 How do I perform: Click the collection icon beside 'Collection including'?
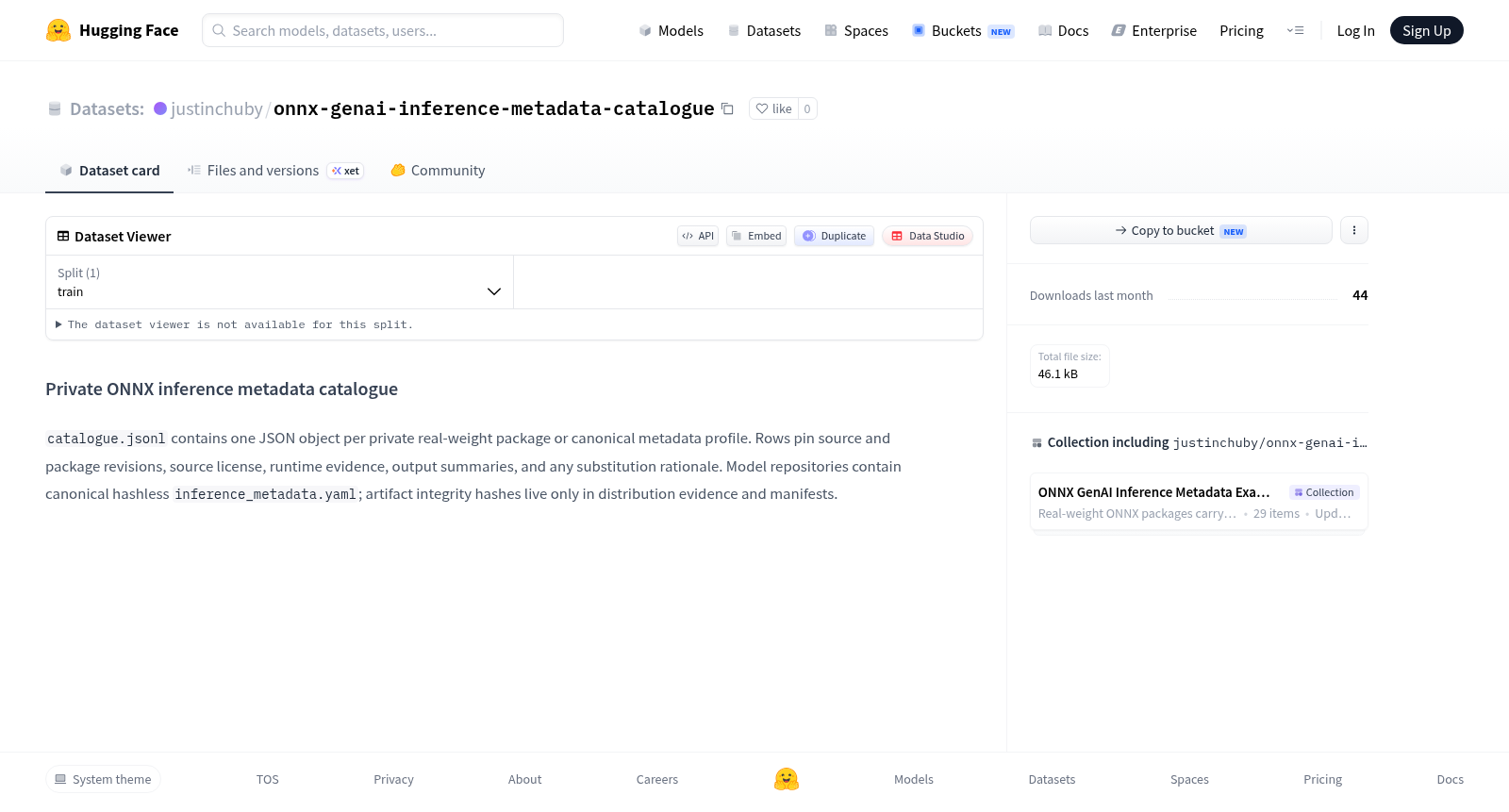pos(1036,442)
